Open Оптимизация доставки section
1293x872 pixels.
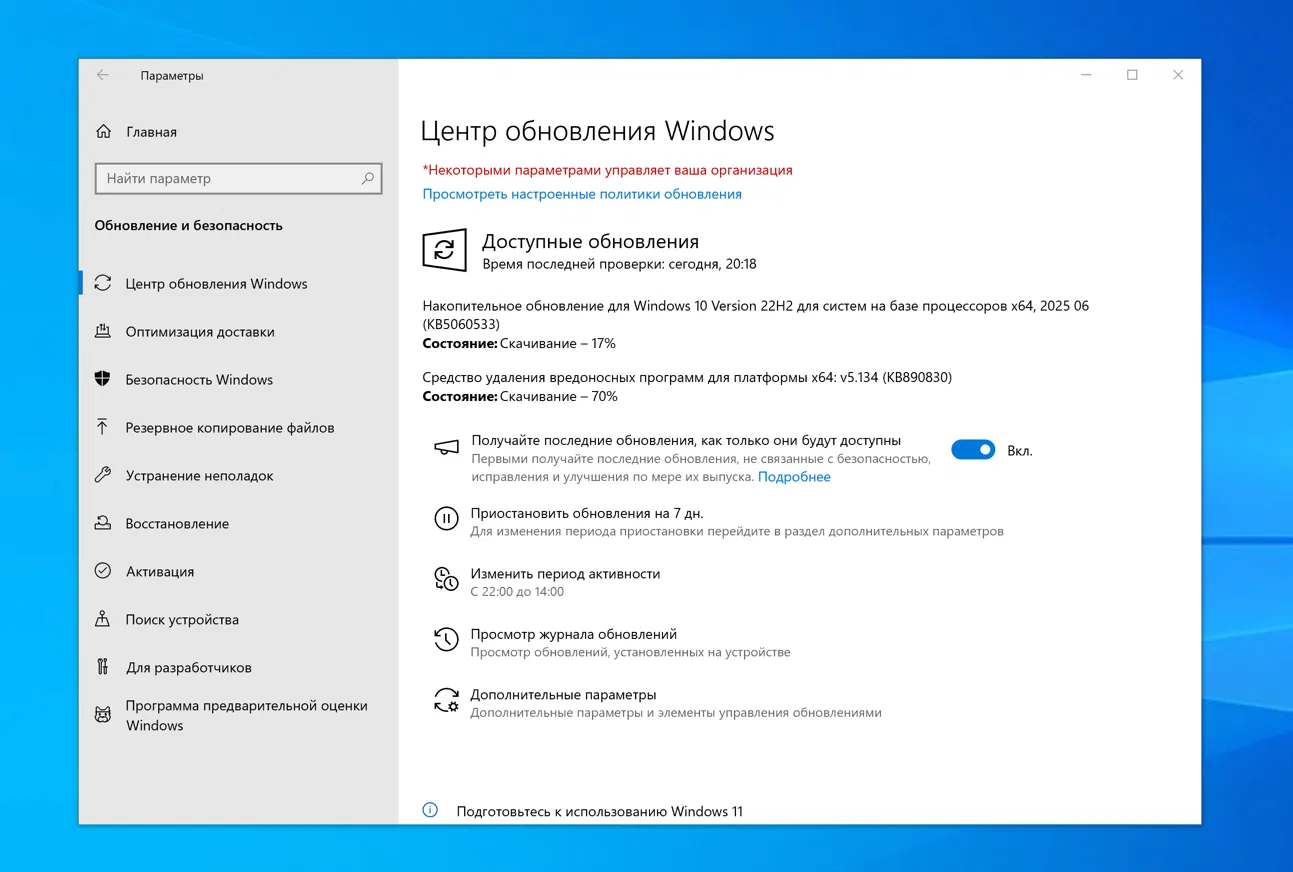(x=200, y=332)
